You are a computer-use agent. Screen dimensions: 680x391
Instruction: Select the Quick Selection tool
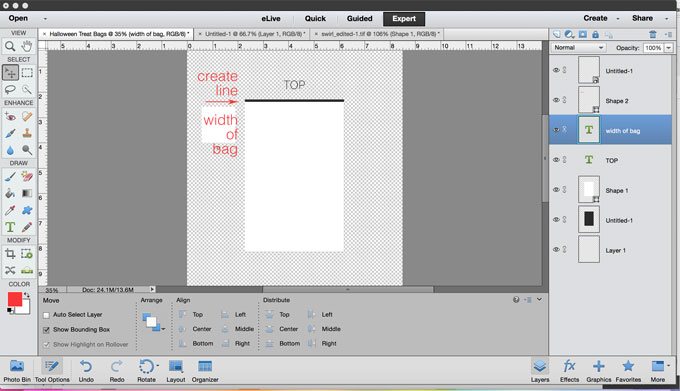(x=27, y=89)
